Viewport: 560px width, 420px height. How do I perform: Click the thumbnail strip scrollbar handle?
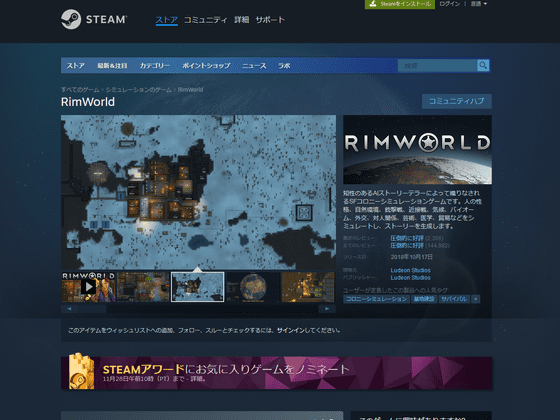[x=92, y=309]
